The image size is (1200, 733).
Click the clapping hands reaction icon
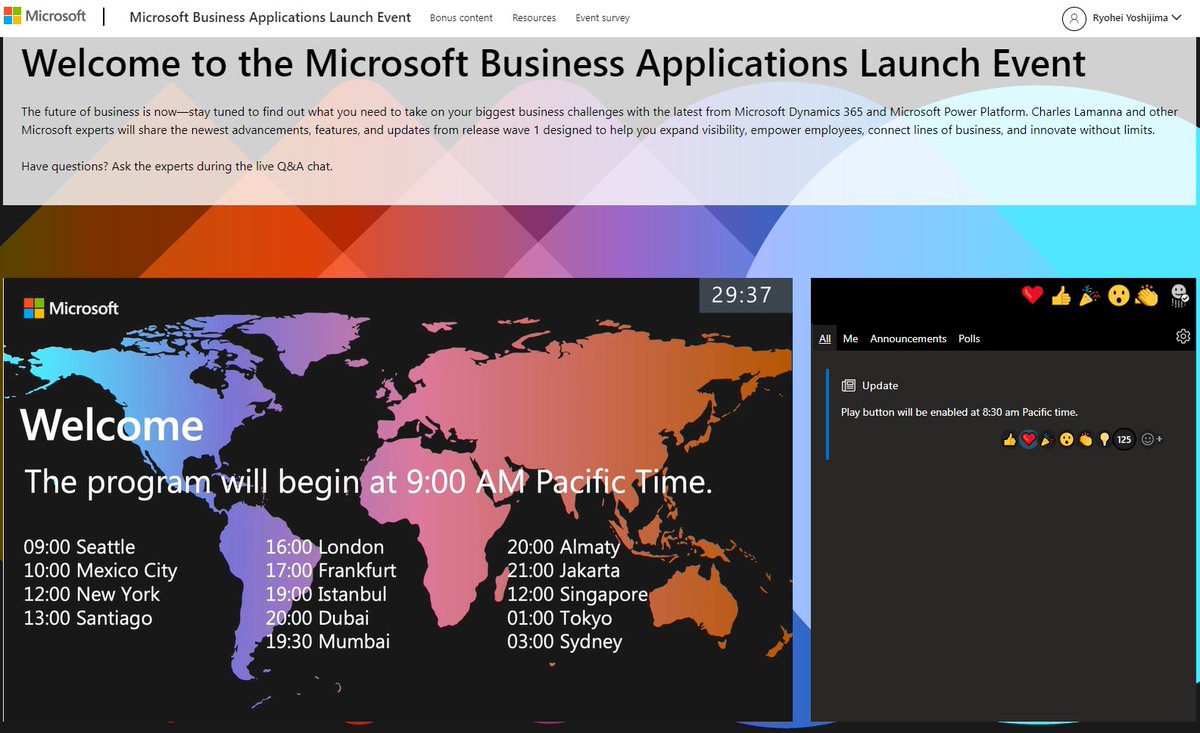click(1147, 296)
